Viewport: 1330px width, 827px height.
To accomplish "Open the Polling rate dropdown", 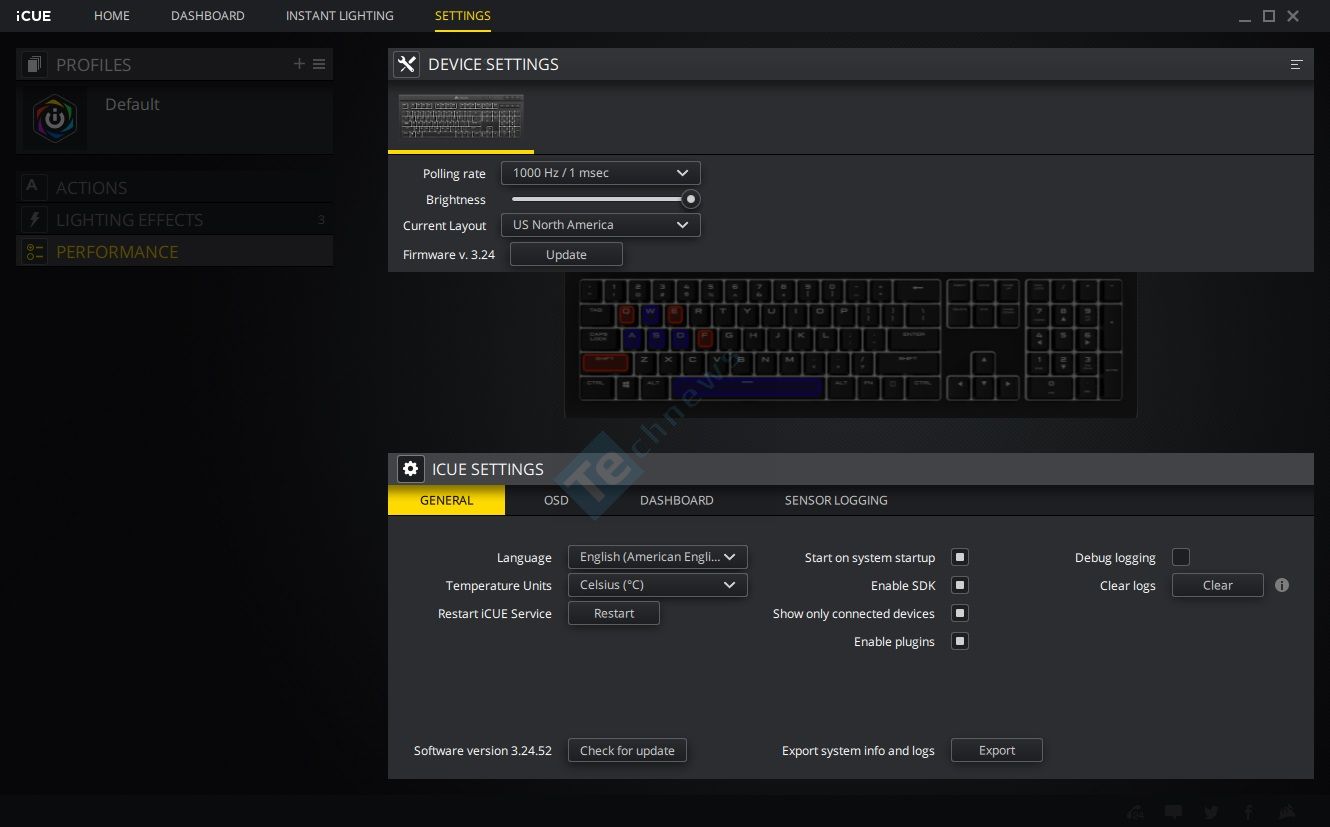I will point(600,173).
